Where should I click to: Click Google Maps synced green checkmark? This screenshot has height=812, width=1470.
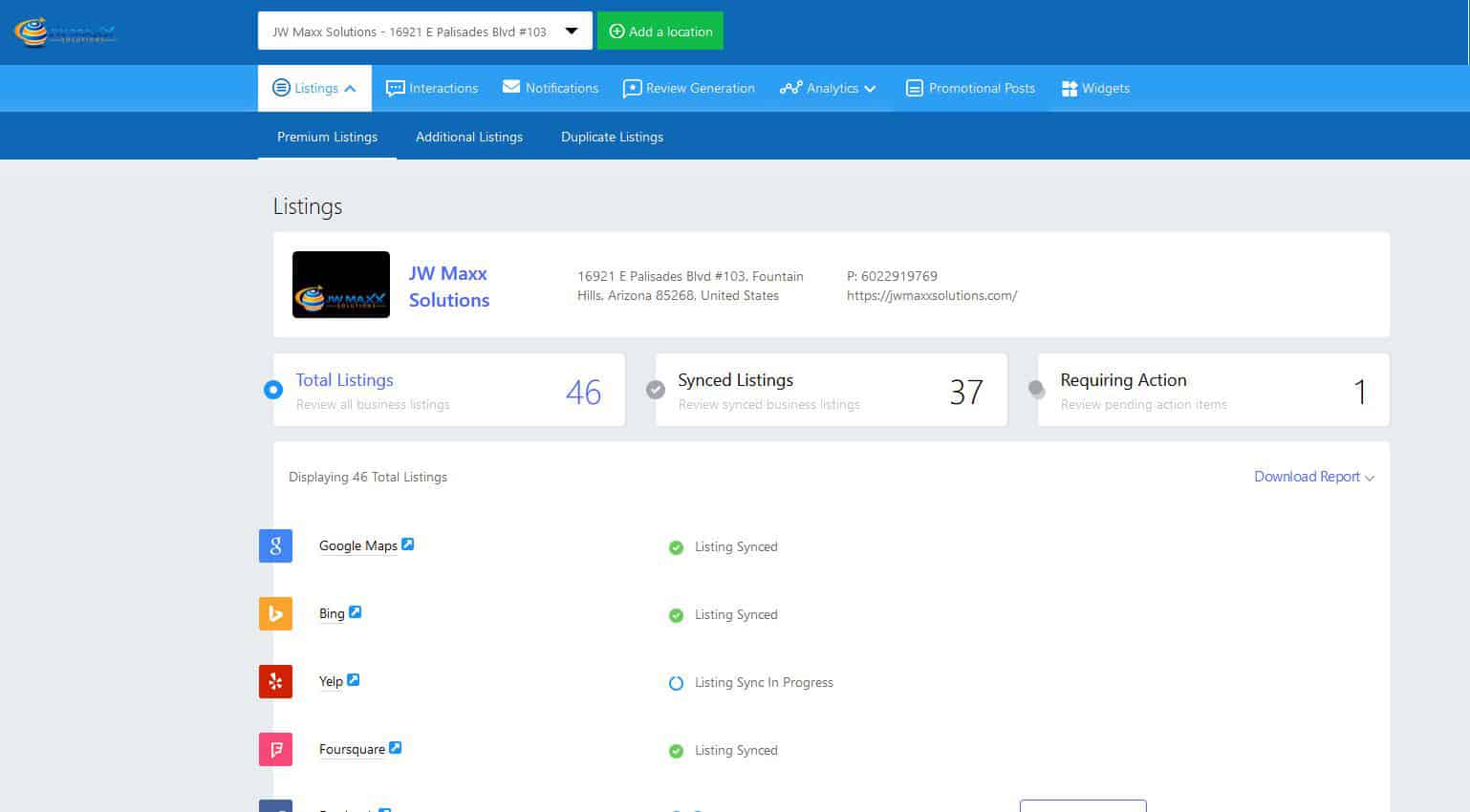[x=676, y=547]
